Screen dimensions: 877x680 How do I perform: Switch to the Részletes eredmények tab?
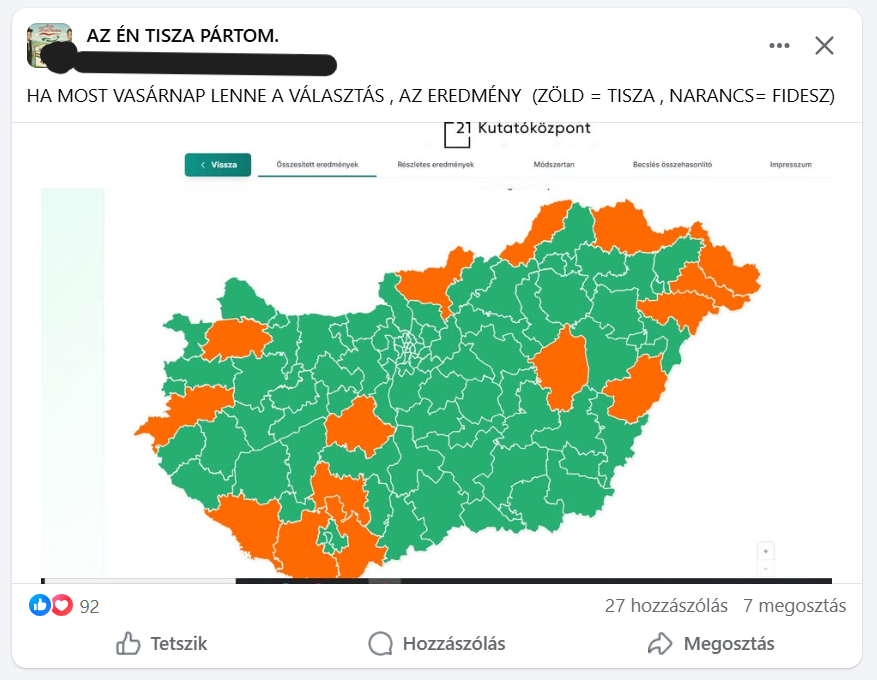tap(435, 165)
